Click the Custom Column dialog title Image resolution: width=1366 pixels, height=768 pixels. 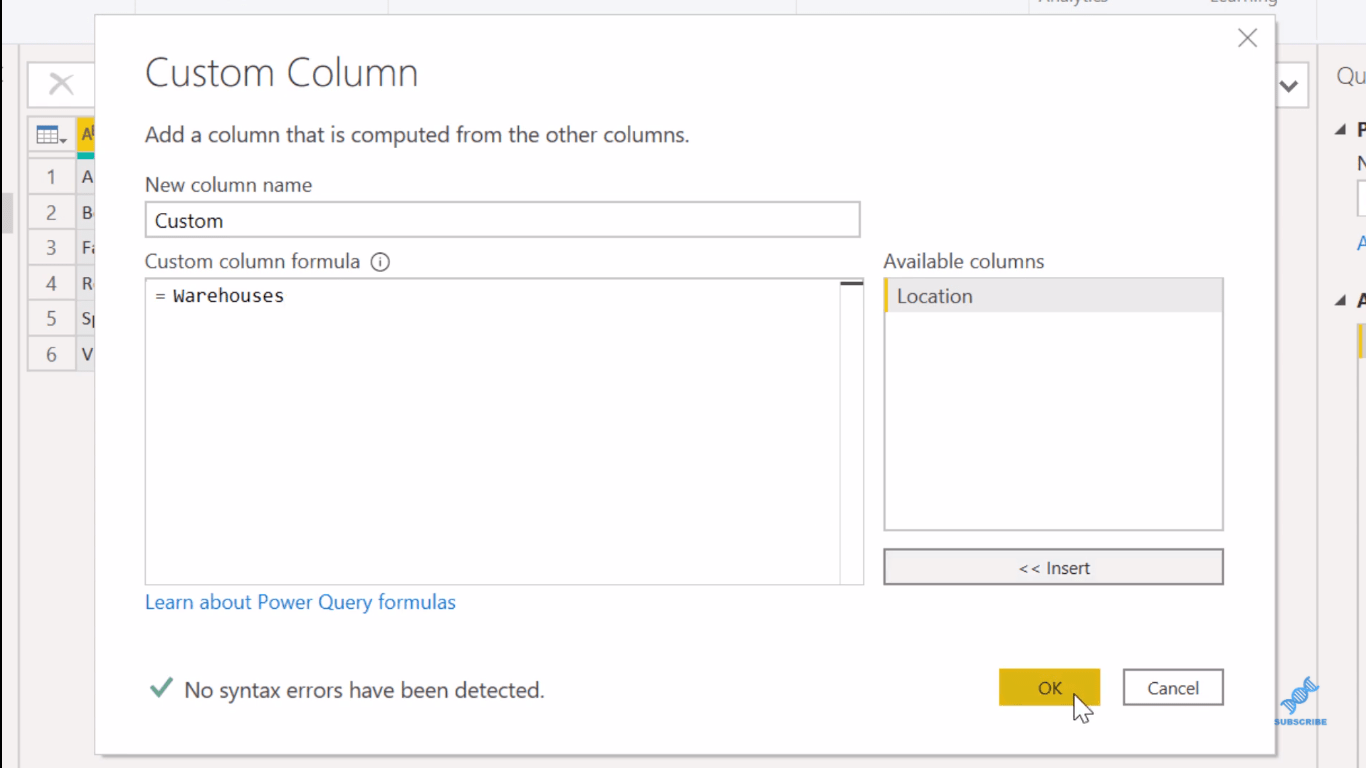click(282, 73)
